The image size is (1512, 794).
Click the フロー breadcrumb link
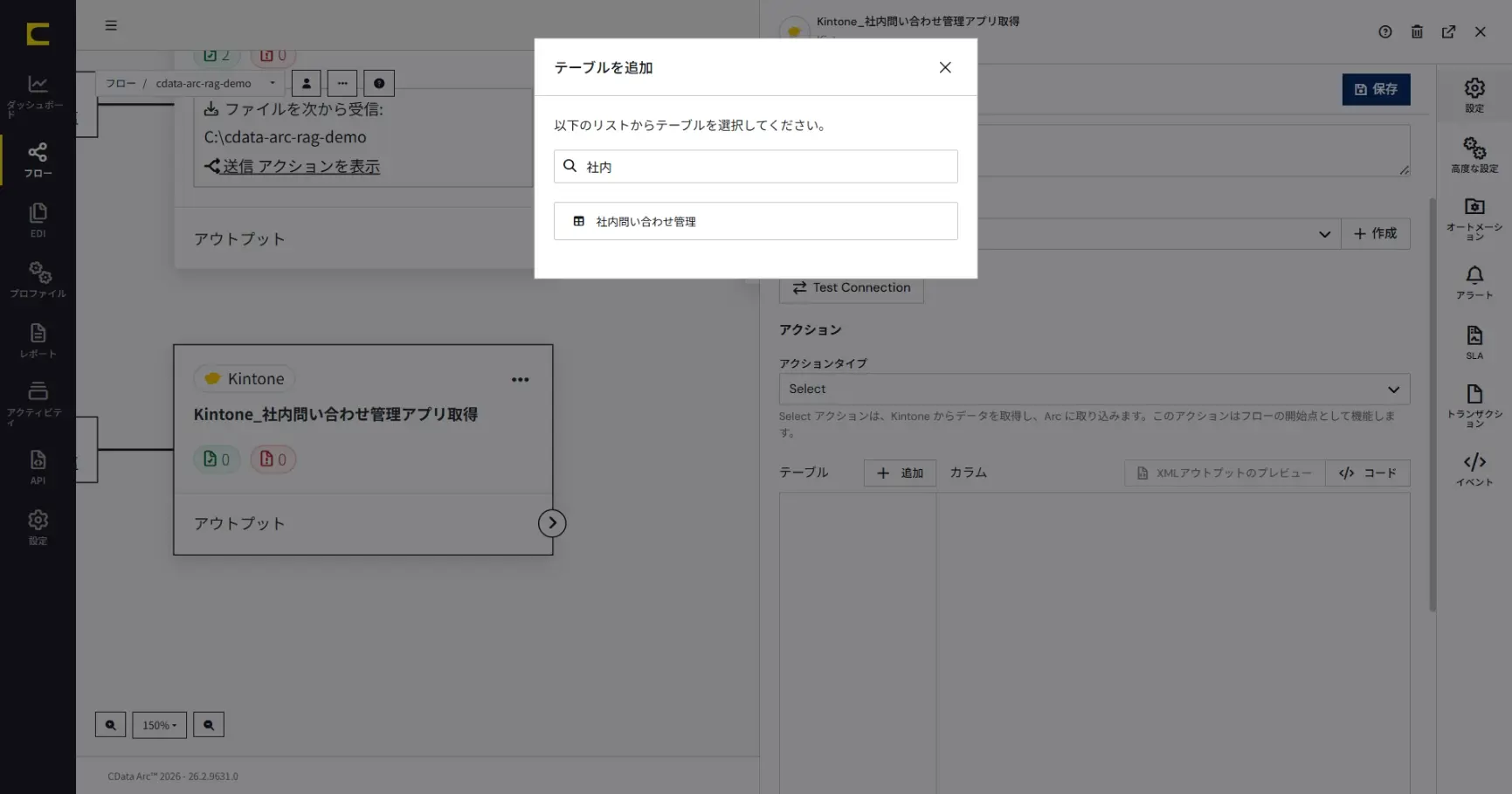(x=121, y=84)
